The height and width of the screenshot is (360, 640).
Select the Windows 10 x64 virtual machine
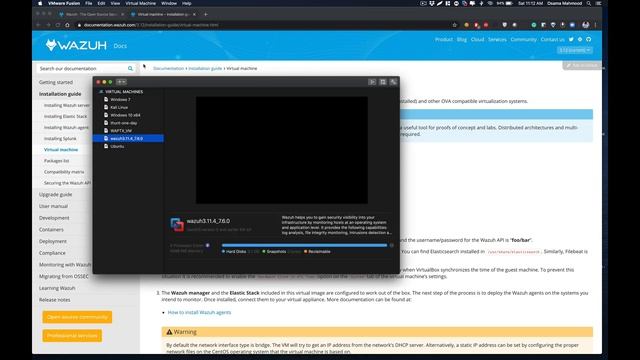(128, 115)
